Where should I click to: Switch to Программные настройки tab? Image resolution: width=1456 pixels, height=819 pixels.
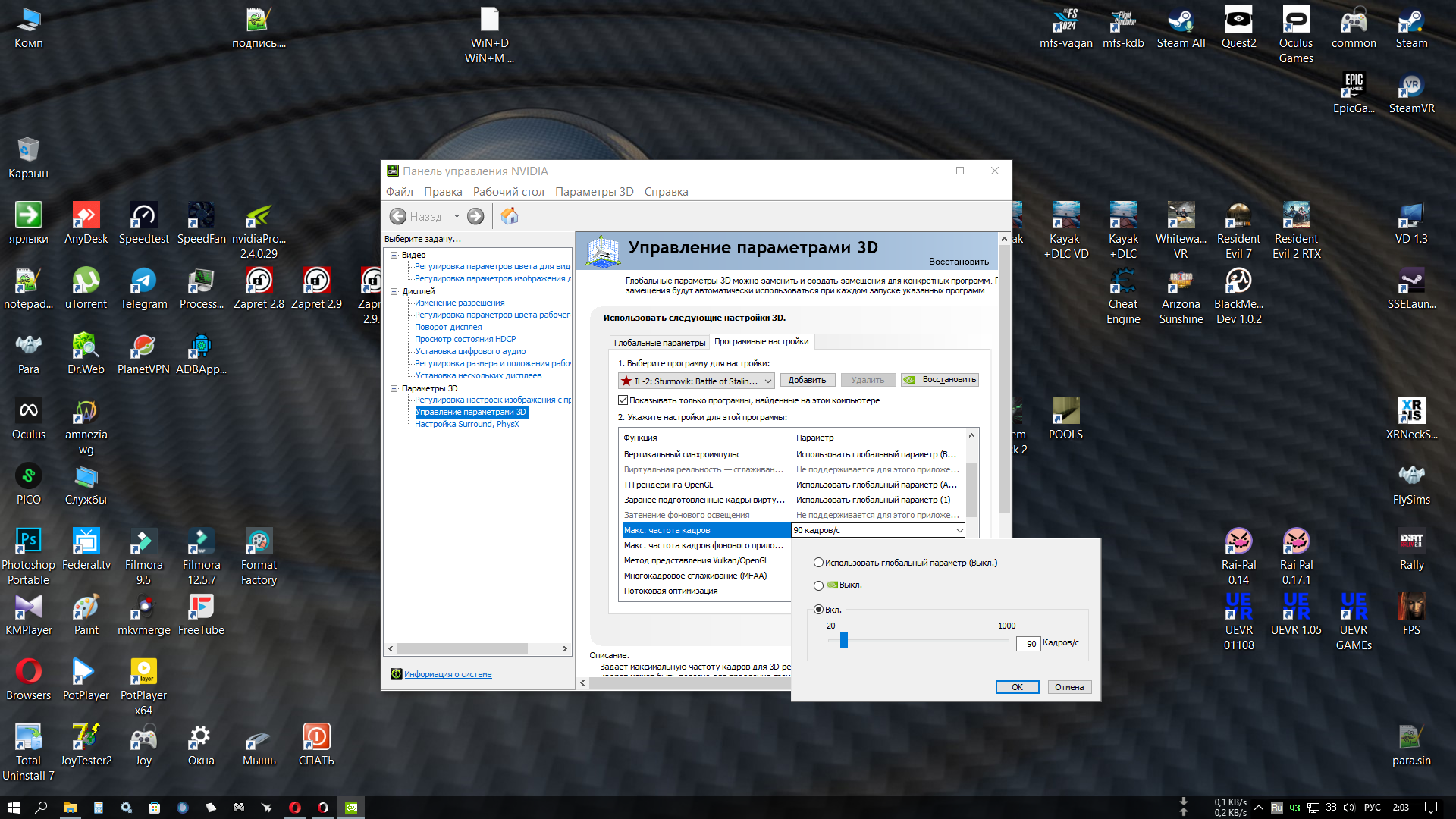point(761,342)
